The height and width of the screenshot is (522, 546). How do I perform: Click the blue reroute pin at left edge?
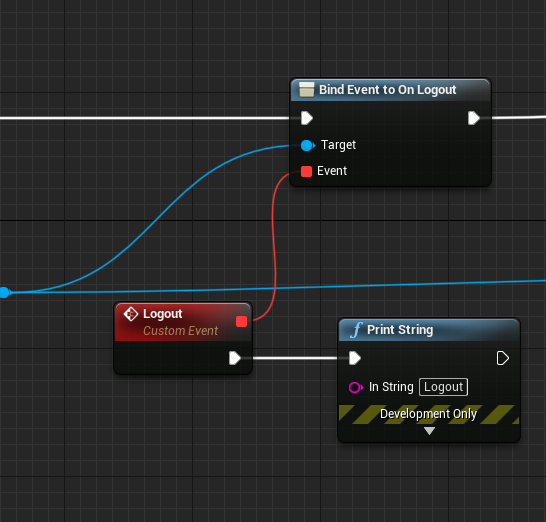(5, 293)
